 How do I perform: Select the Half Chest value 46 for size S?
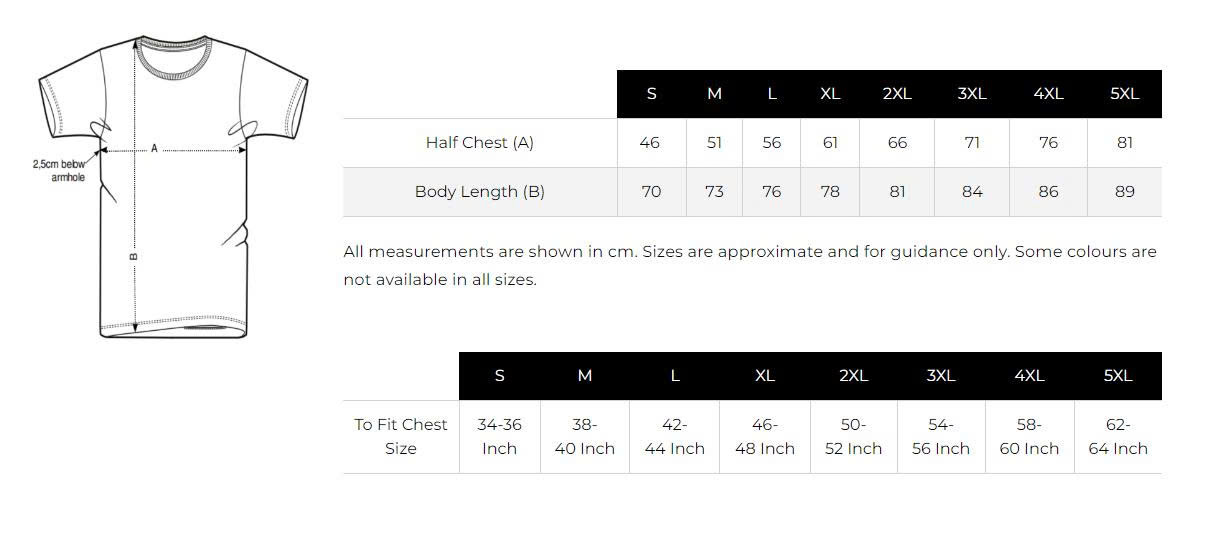650,143
